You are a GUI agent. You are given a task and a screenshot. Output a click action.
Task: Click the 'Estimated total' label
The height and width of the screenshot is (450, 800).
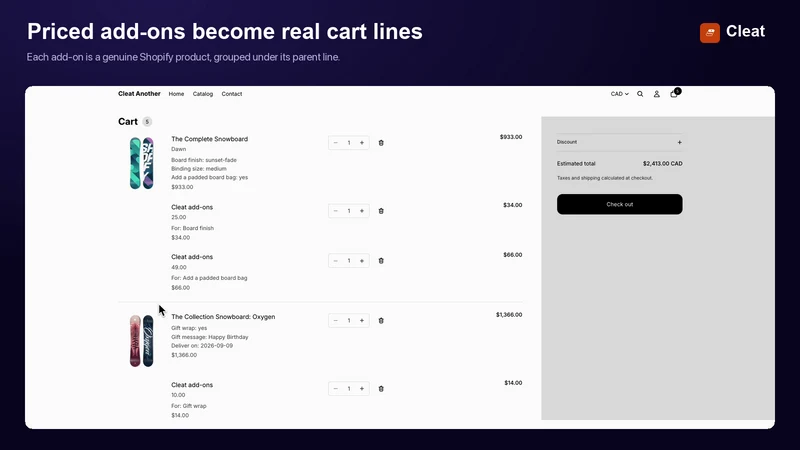tap(576, 164)
